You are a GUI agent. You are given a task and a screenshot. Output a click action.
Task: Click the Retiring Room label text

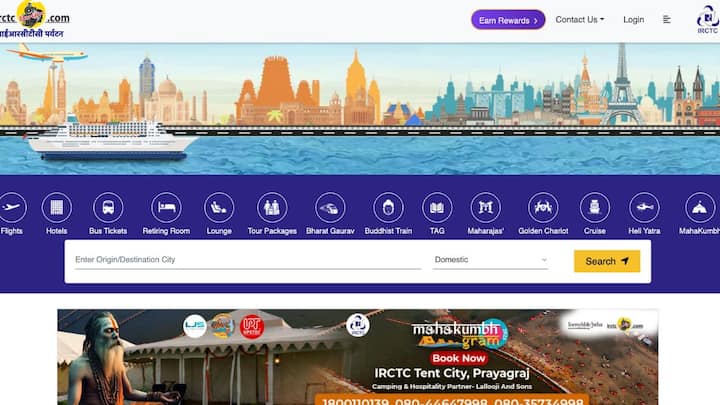point(166,231)
